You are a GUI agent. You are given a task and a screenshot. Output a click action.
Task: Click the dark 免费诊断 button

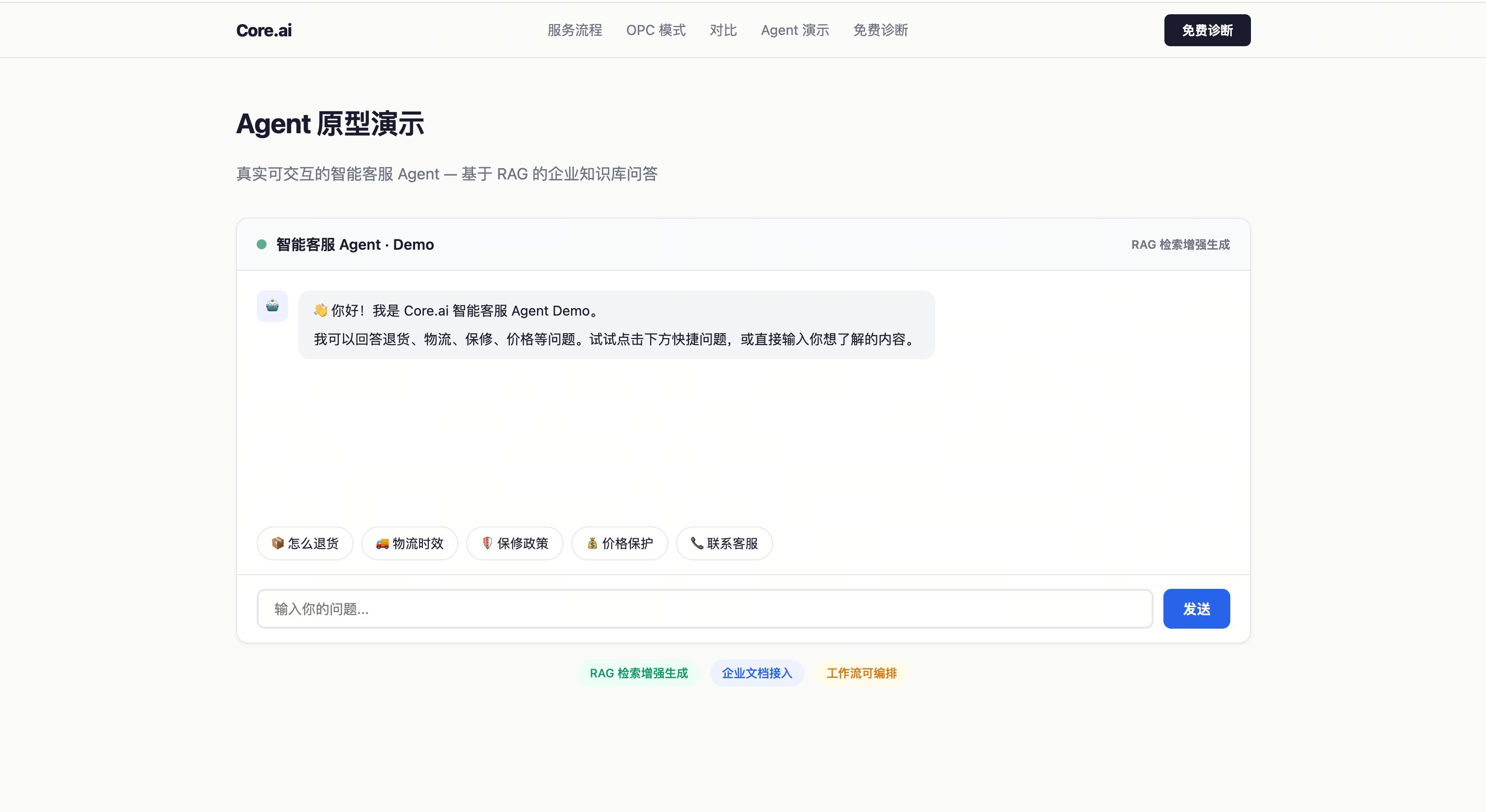click(1207, 30)
